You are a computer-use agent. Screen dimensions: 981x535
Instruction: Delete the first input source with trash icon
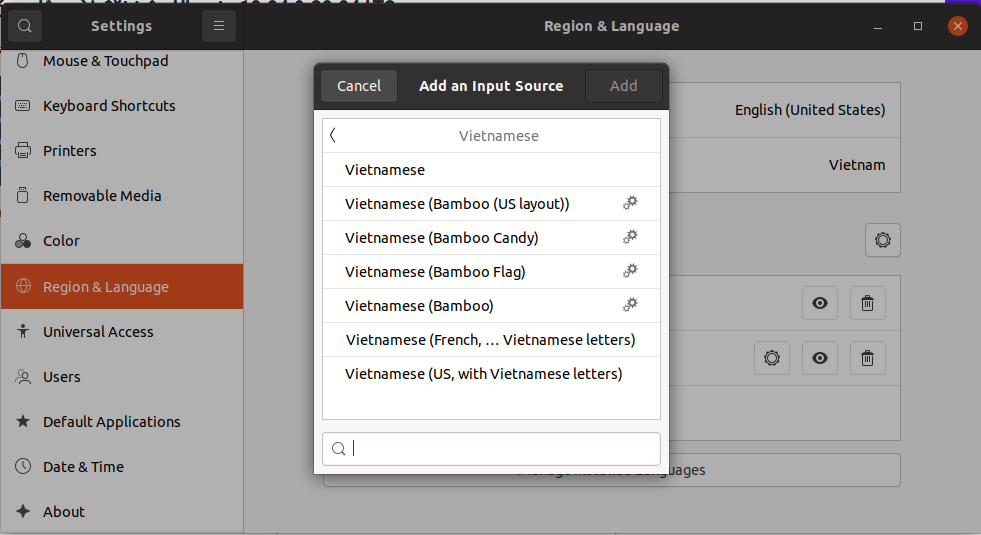tap(867, 303)
